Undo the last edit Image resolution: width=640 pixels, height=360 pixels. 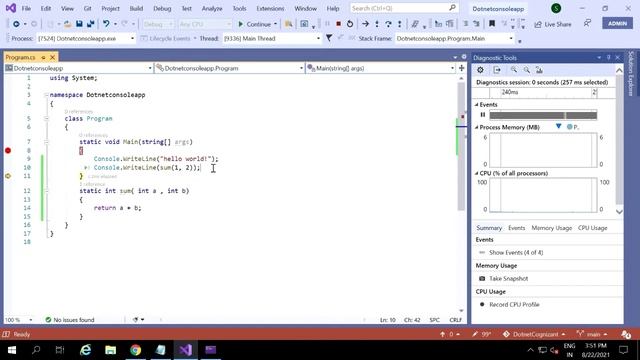tap(106, 24)
